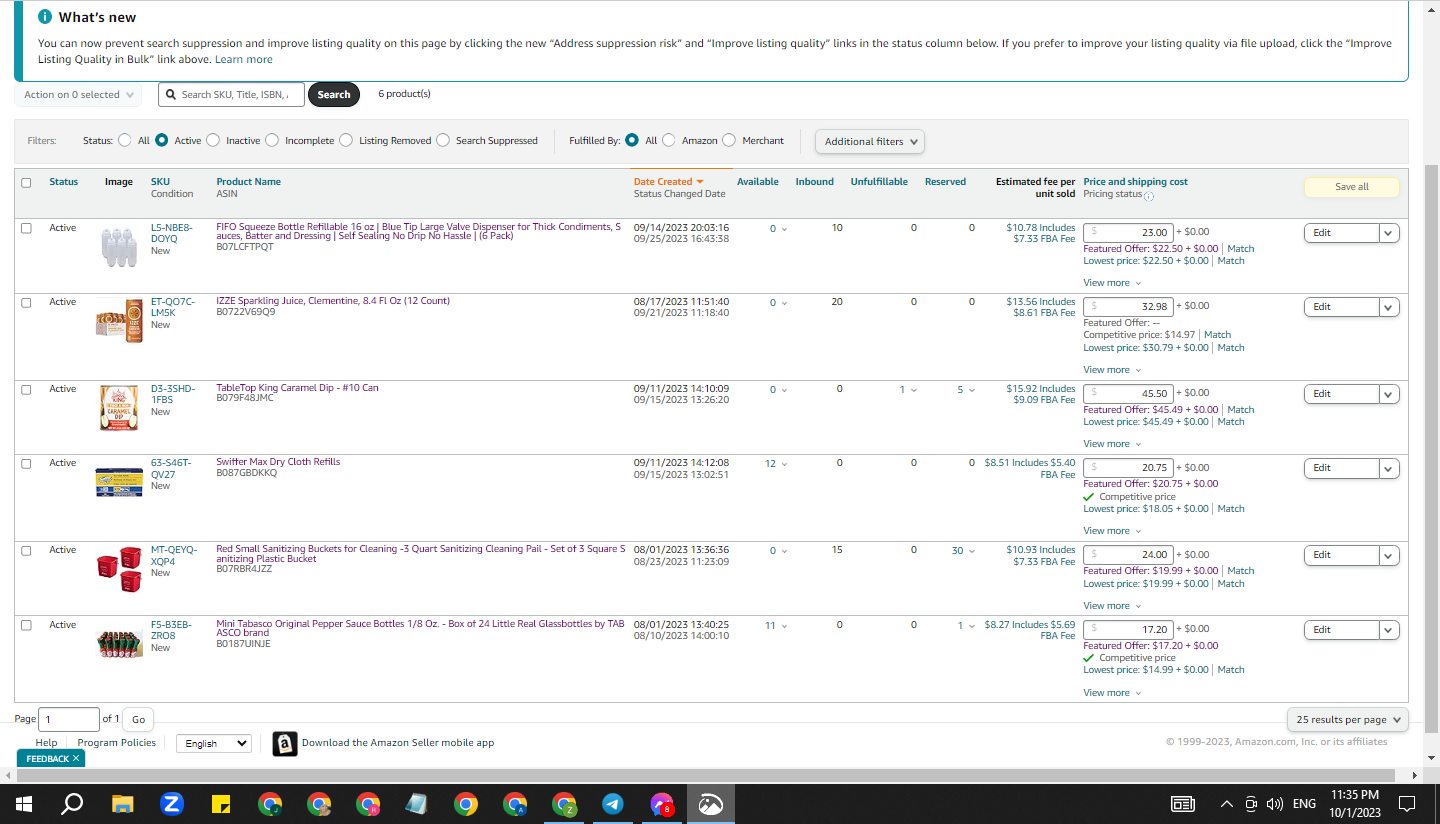Expand View more under IZZE Sparkling Juice pricing
Viewport: 1440px width, 824px height.
pyautogui.click(x=1112, y=370)
